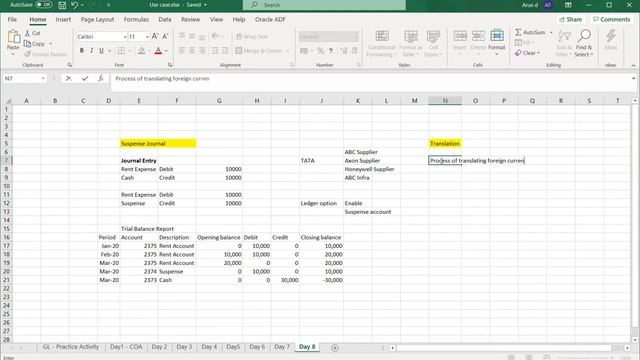The image size is (640, 360).
Task: Open the Copy options arrow
Action: click(x=51, y=44)
